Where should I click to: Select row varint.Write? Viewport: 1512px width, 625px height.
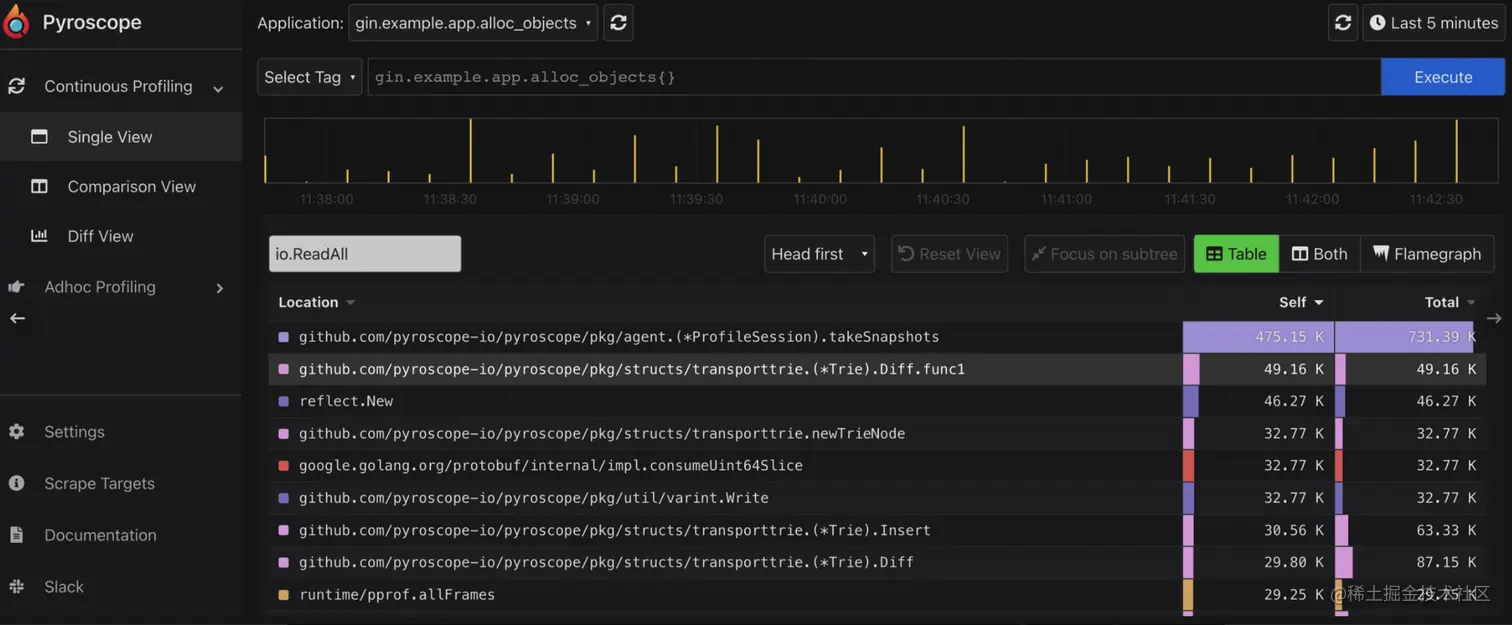[x=876, y=498]
